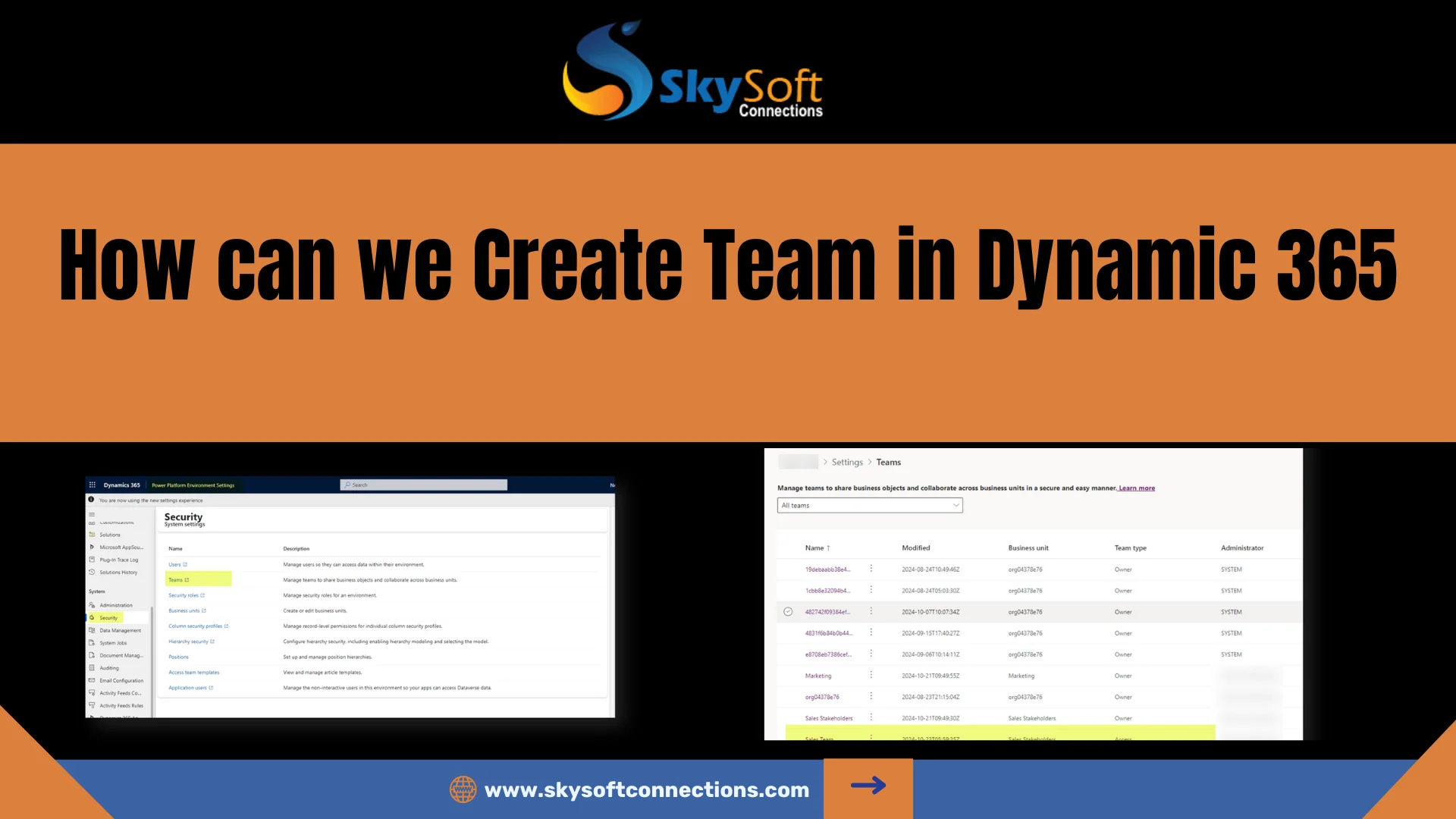Viewport: 1456px width, 819px height.
Task: Click external-link icon beside Application users
Action: pos(211,688)
